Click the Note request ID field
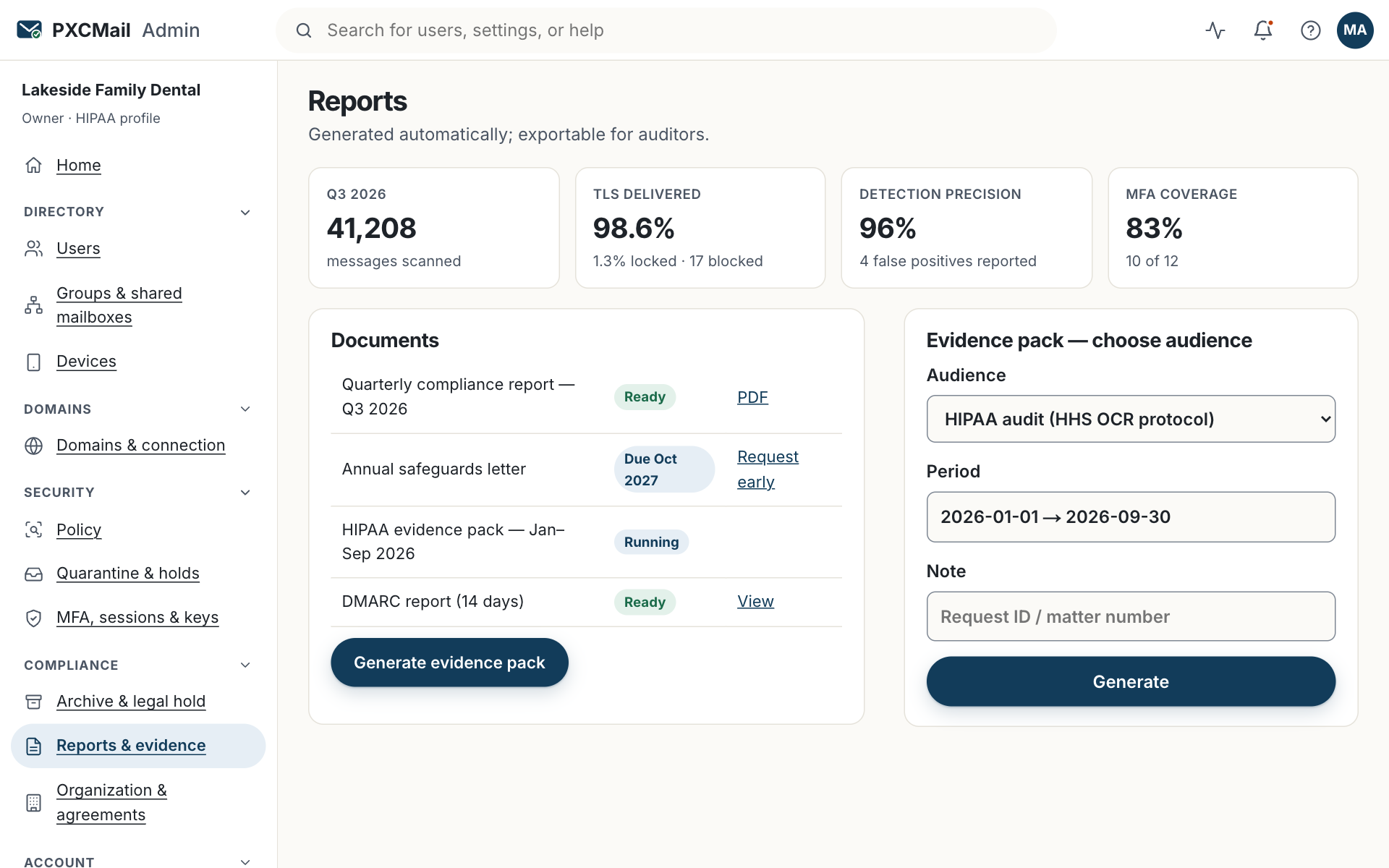This screenshot has width=1389, height=868. tap(1131, 616)
